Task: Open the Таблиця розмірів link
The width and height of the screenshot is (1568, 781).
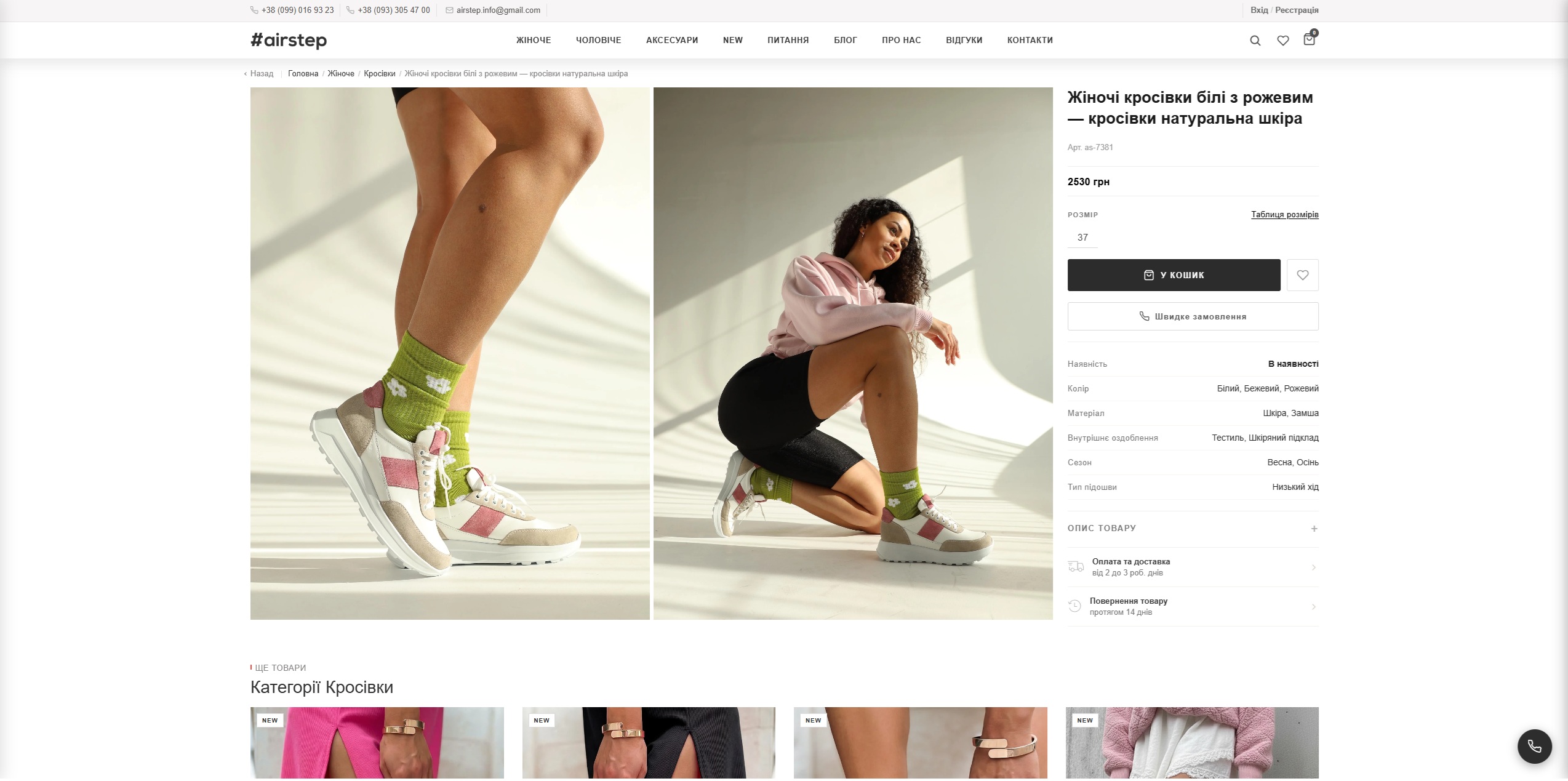Action: (1285, 214)
